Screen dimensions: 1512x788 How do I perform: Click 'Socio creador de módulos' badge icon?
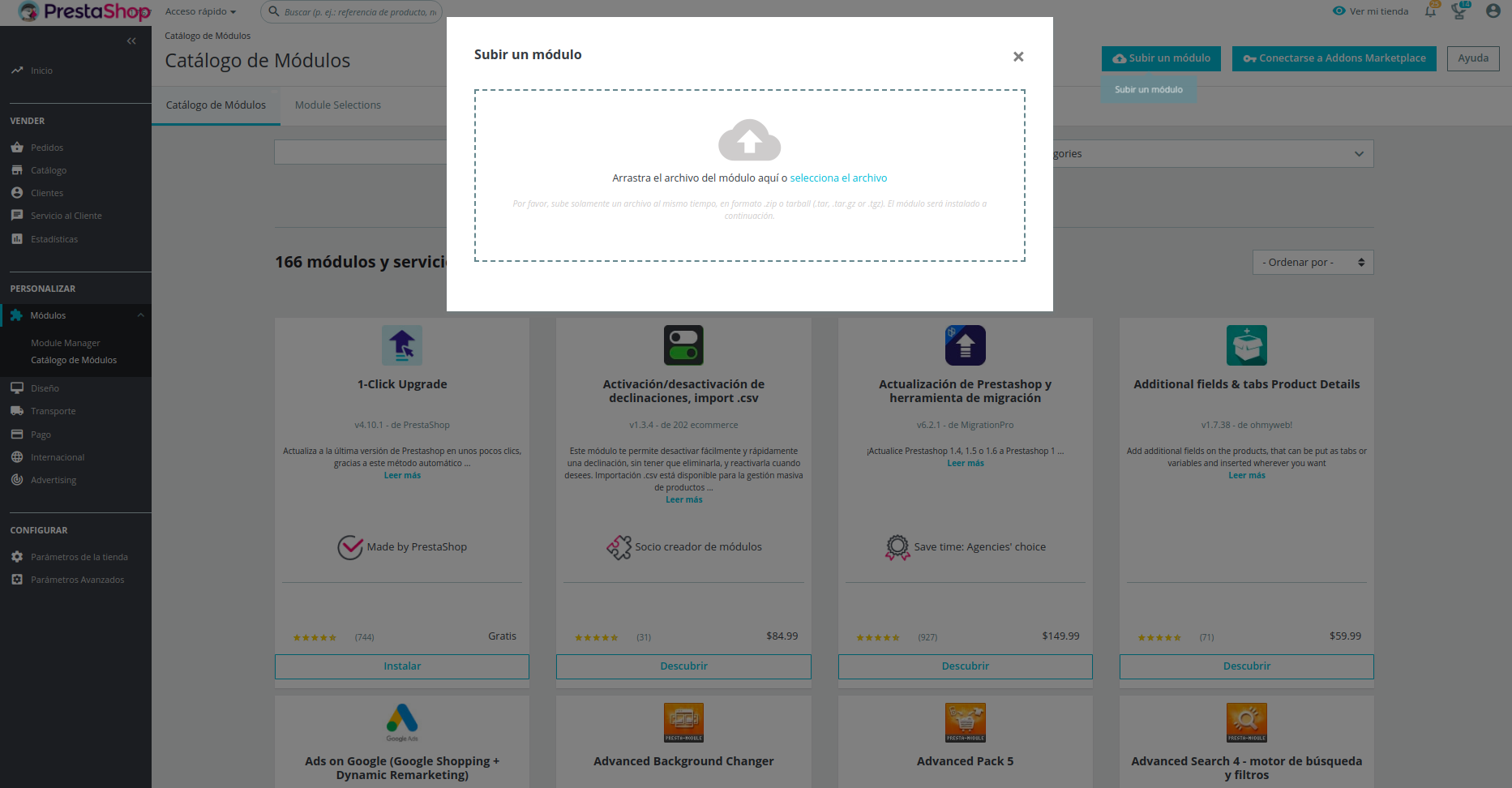click(619, 548)
